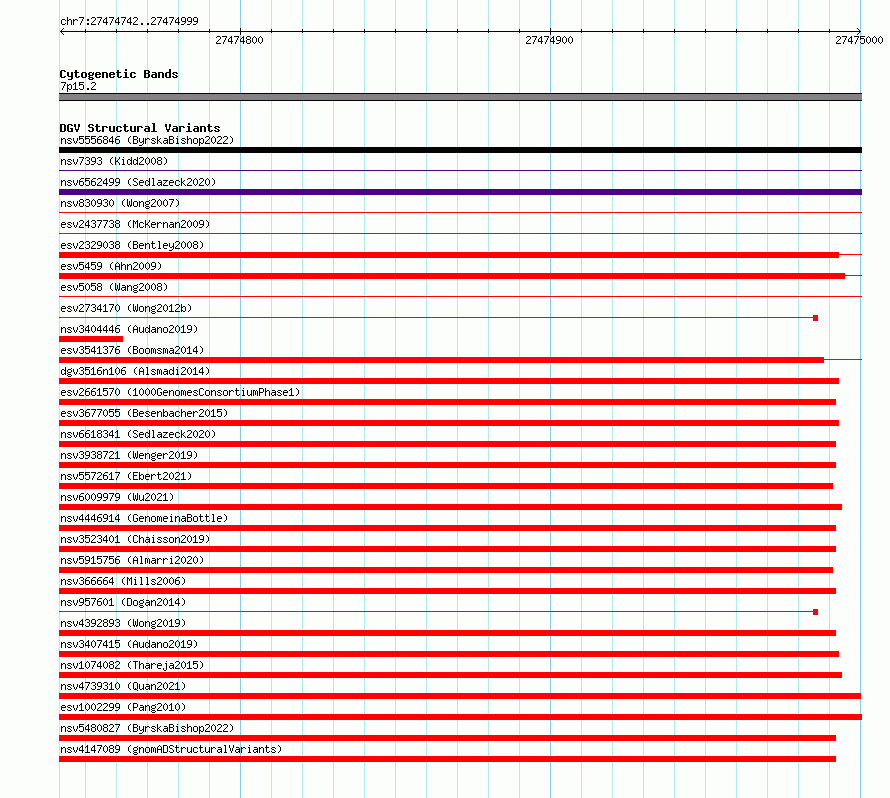Click the 27474800 ruler position

tap(240, 40)
